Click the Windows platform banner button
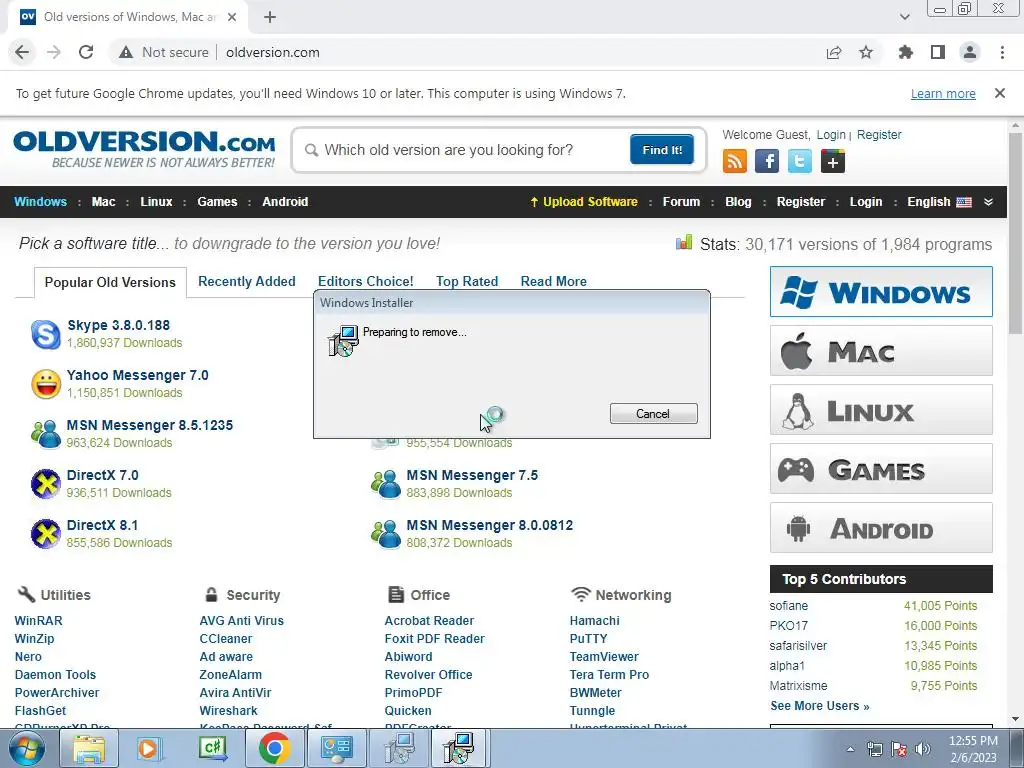Viewport: 1024px width, 768px height. point(881,292)
